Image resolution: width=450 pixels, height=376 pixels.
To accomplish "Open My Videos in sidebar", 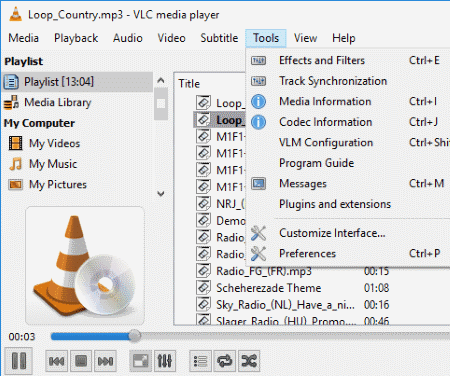I will click(77, 144).
